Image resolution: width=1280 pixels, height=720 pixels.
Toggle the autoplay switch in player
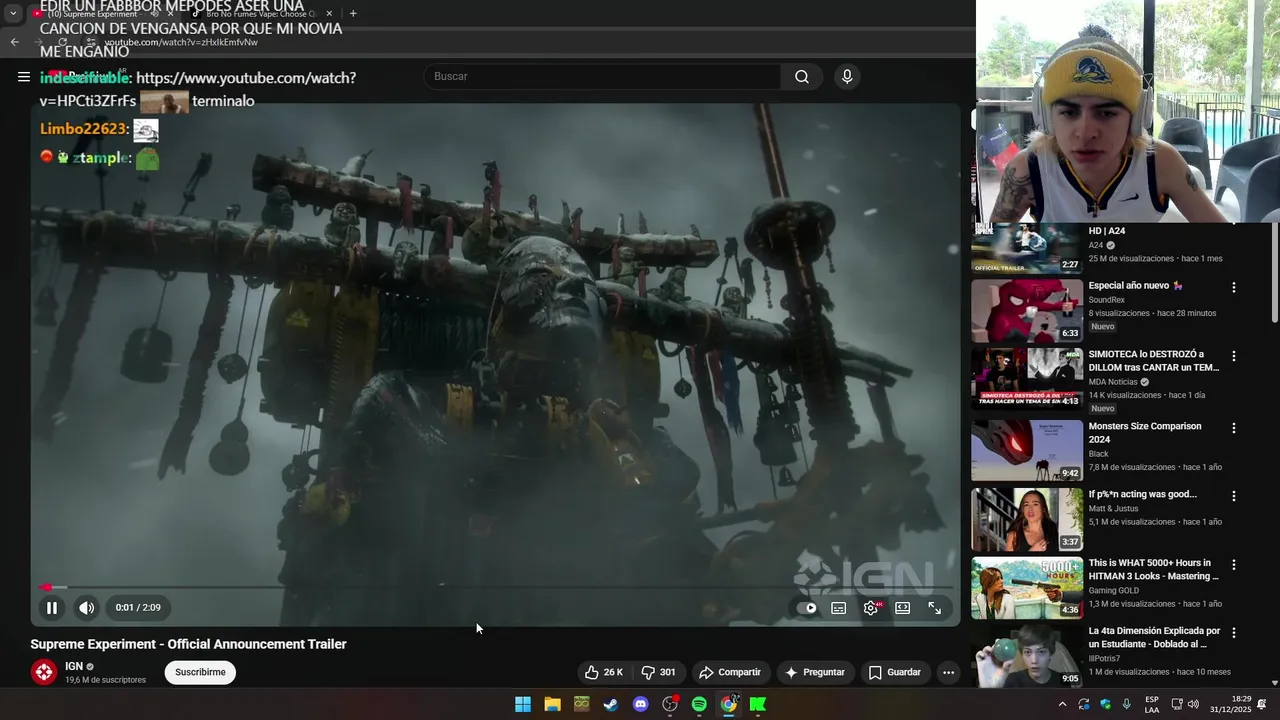coord(806,608)
